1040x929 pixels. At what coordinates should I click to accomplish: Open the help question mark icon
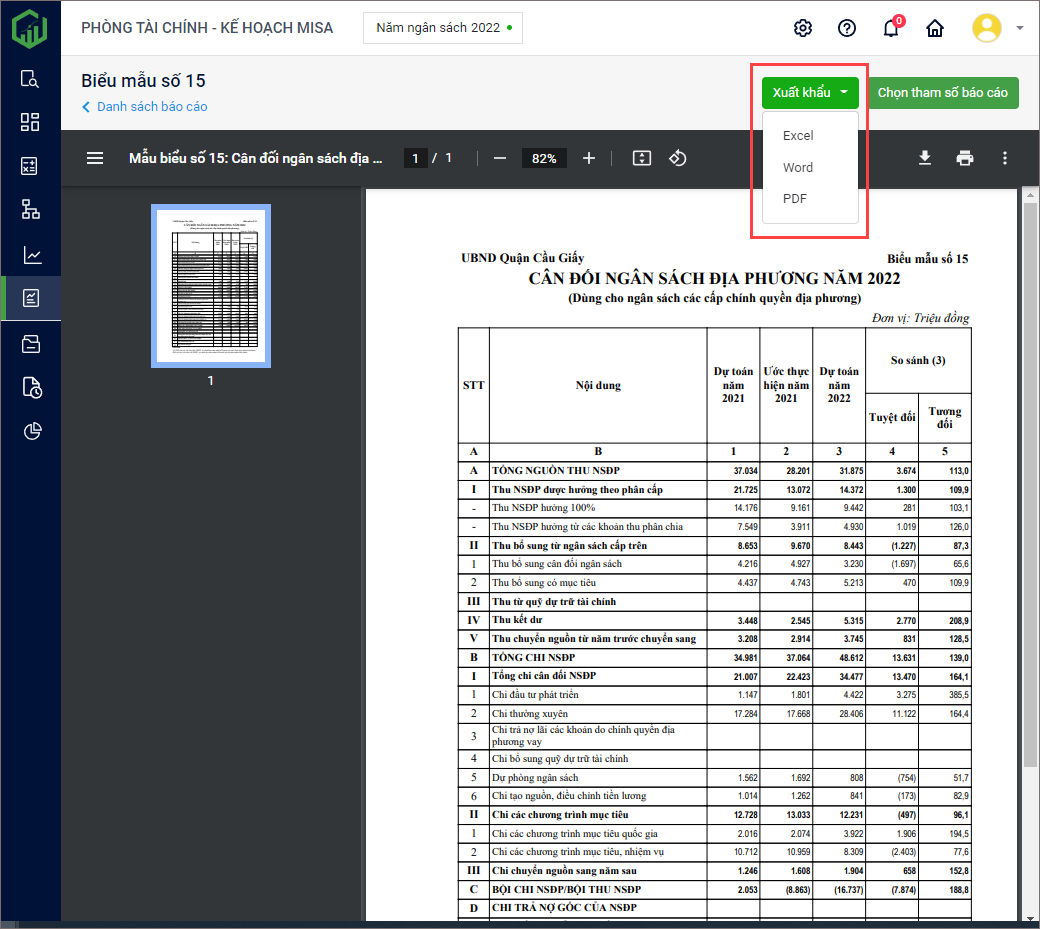847,28
